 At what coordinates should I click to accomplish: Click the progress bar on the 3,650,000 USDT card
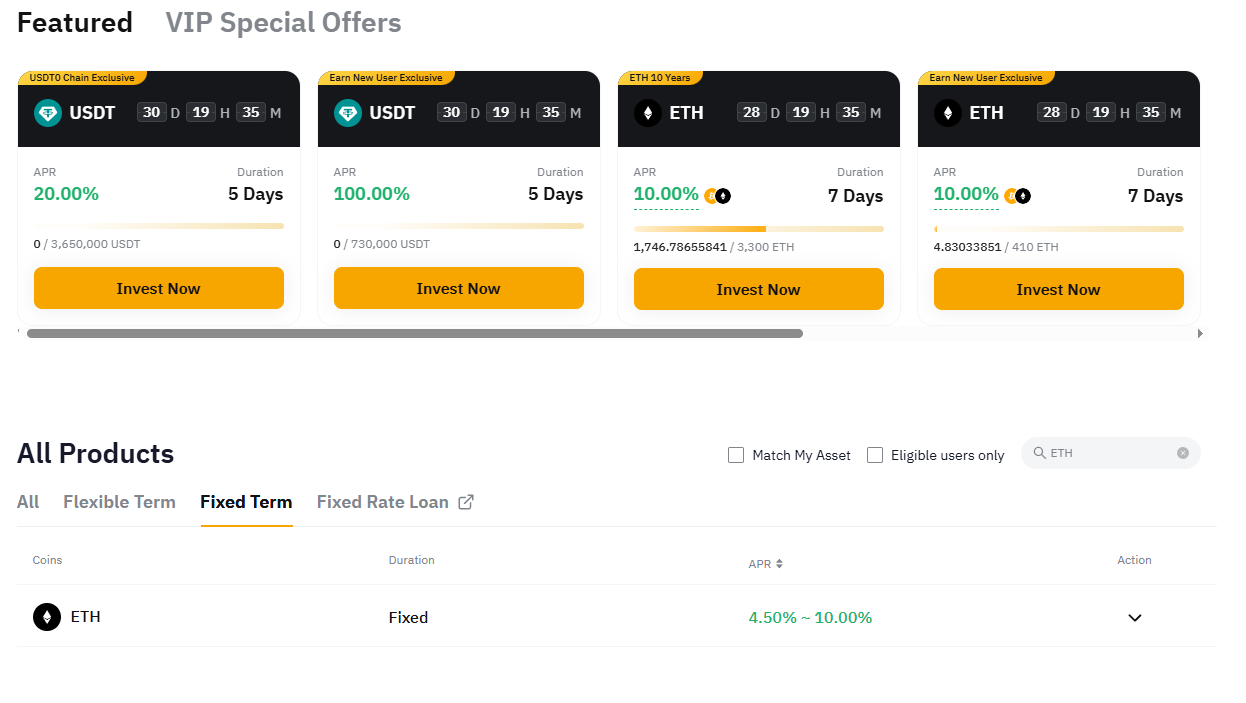pos(159,226)
